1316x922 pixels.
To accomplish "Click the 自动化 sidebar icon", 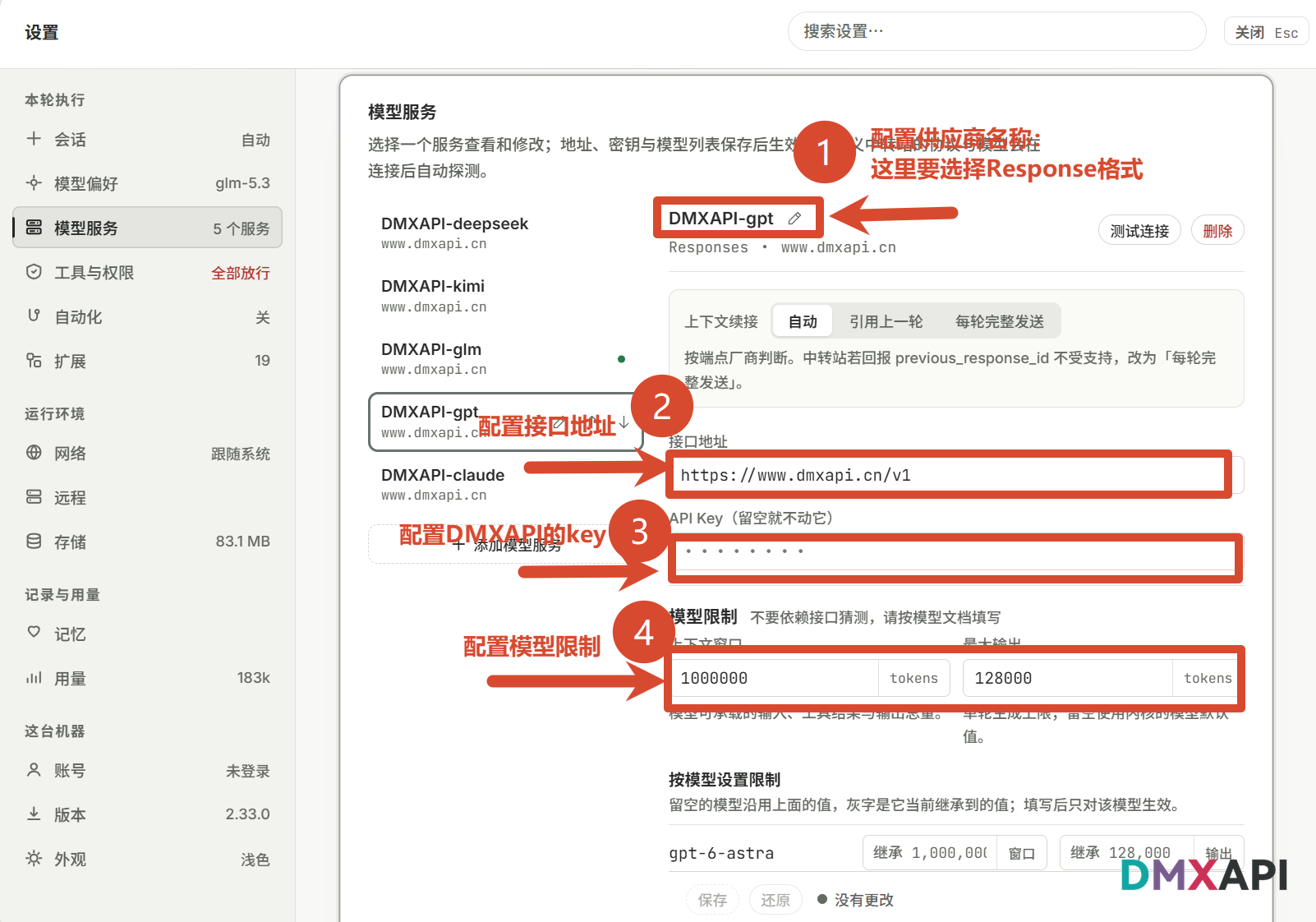I will pos(34,316).
